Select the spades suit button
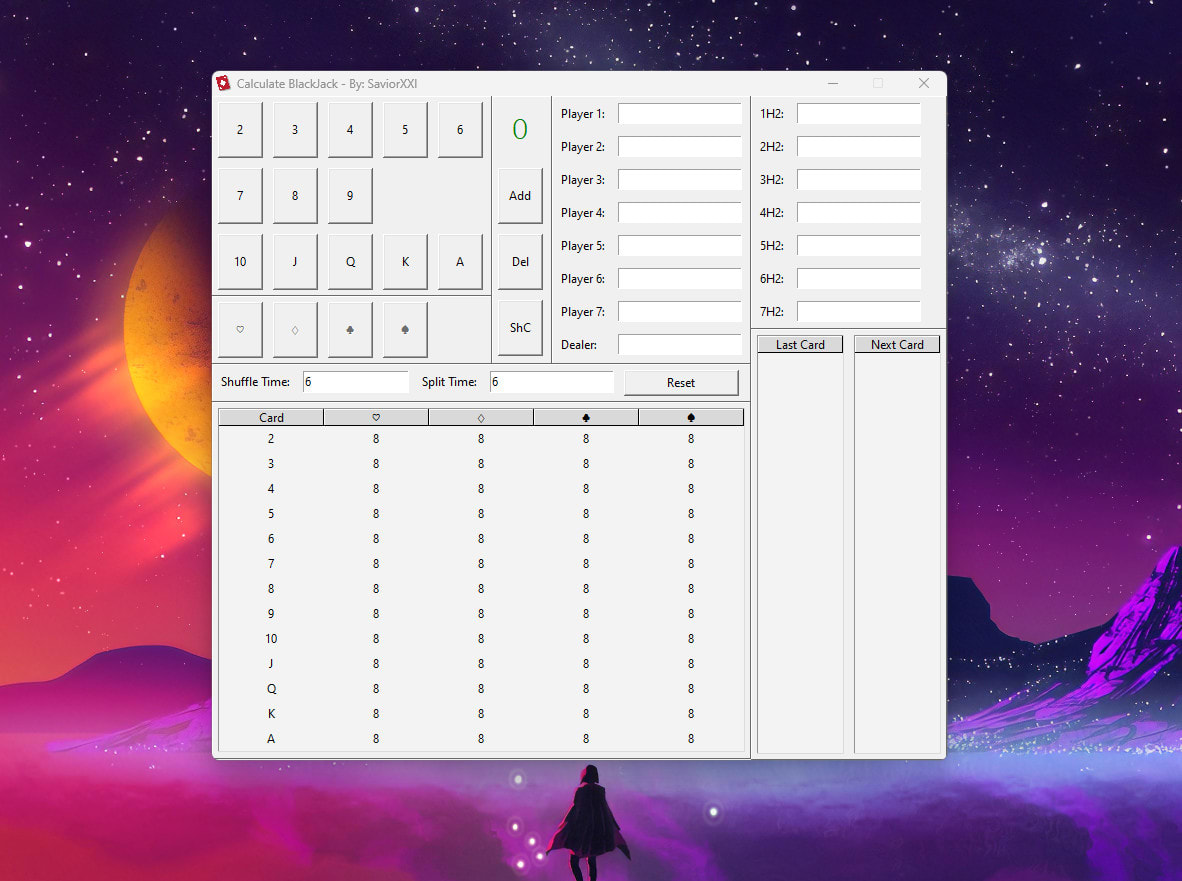 (x=405, y=329)
